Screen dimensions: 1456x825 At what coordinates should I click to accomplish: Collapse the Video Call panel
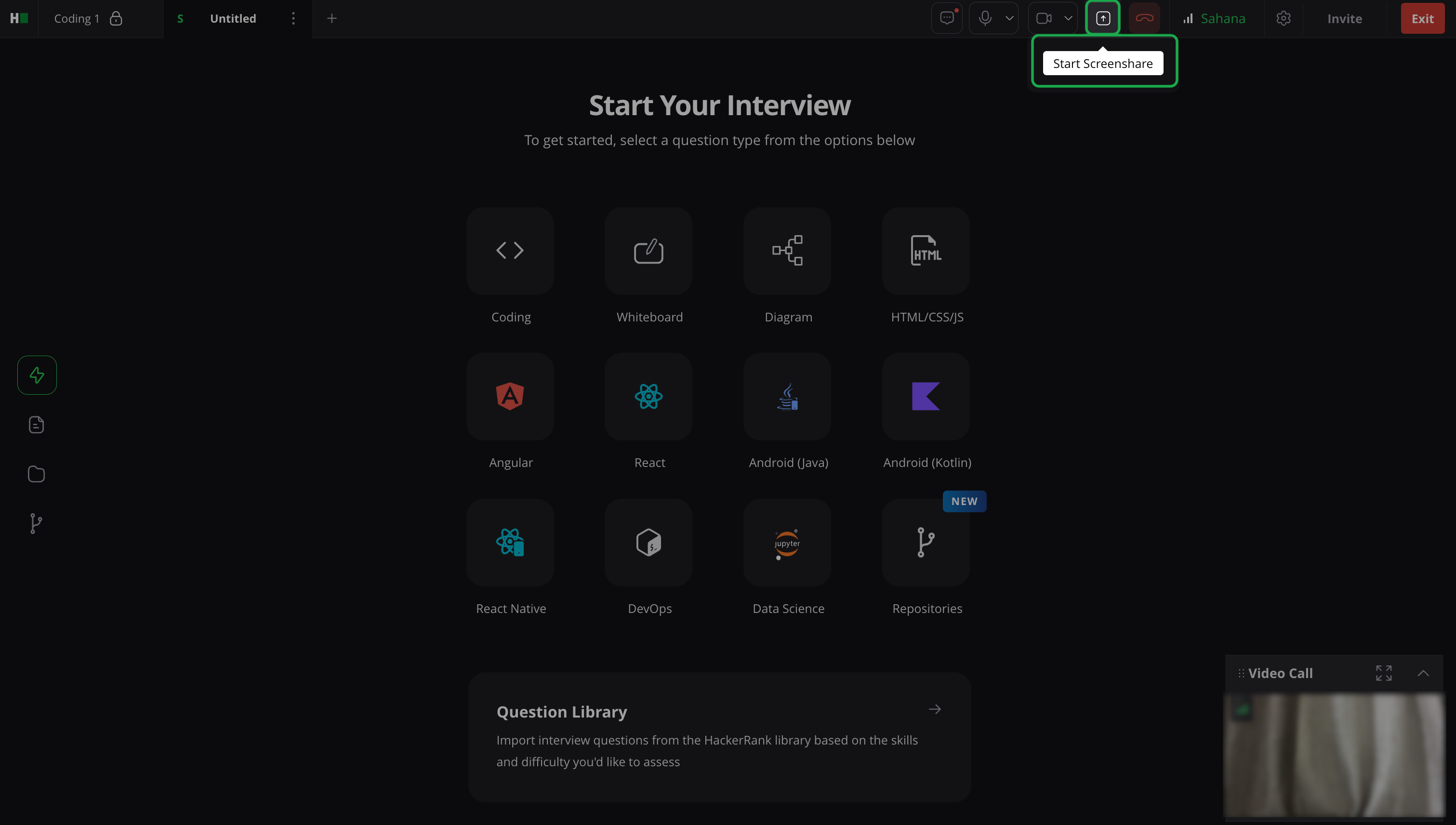[1423, 673]
